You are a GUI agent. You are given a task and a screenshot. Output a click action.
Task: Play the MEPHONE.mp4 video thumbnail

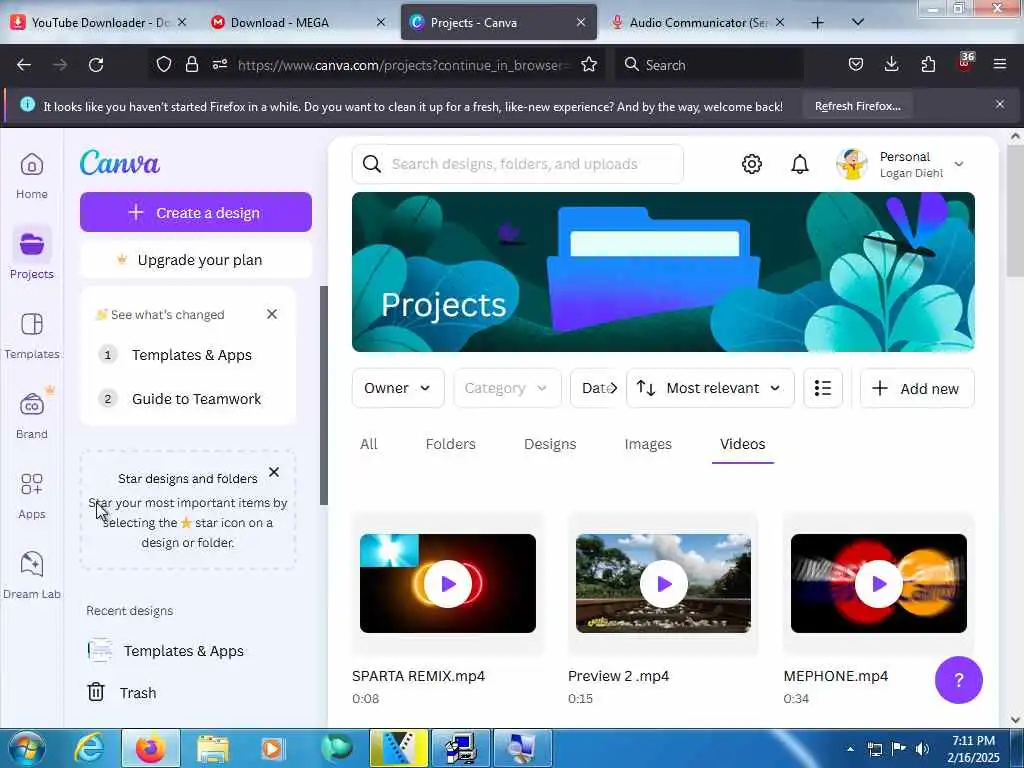point(878,583)
